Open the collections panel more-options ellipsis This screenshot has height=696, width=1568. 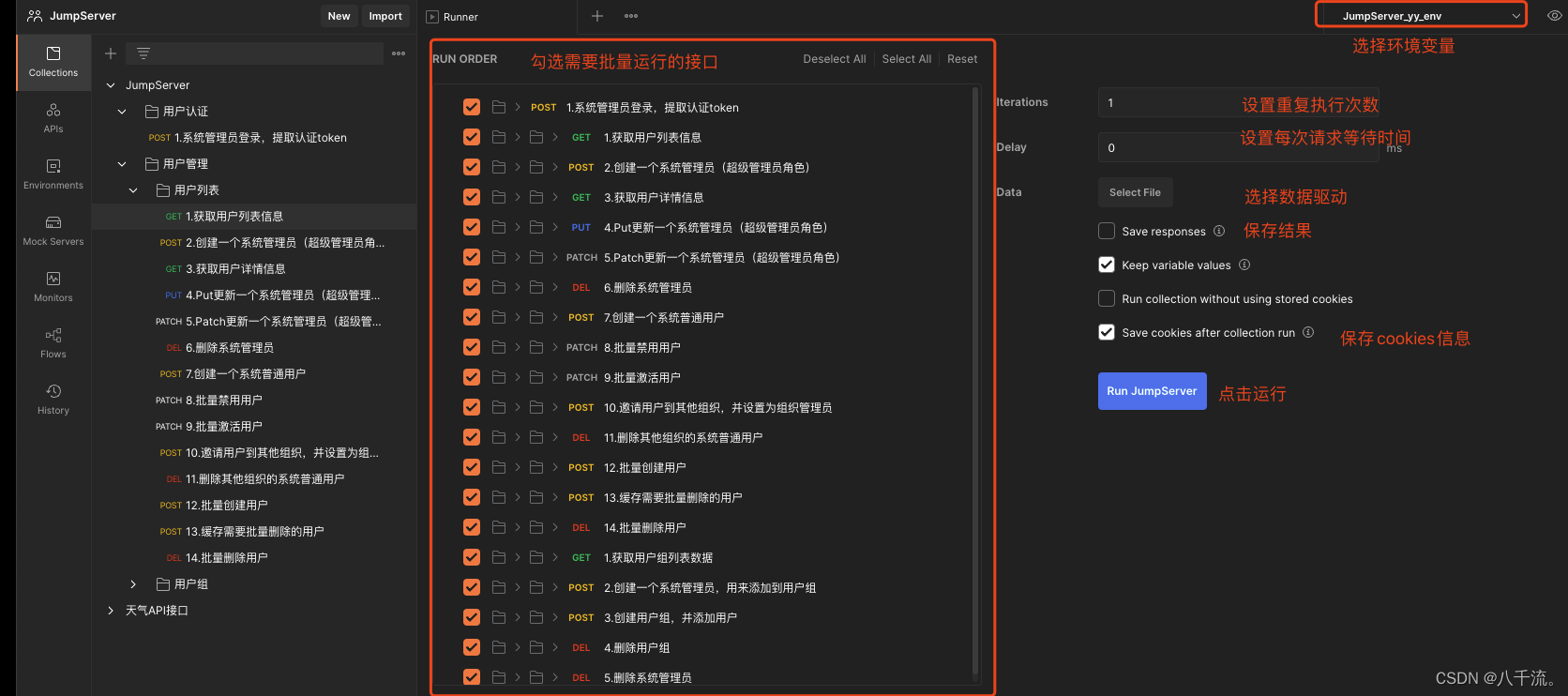point(399,53)
